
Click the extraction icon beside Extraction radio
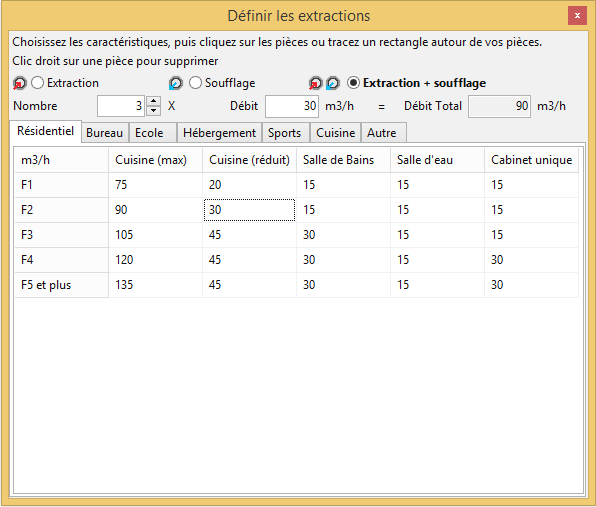19,83
